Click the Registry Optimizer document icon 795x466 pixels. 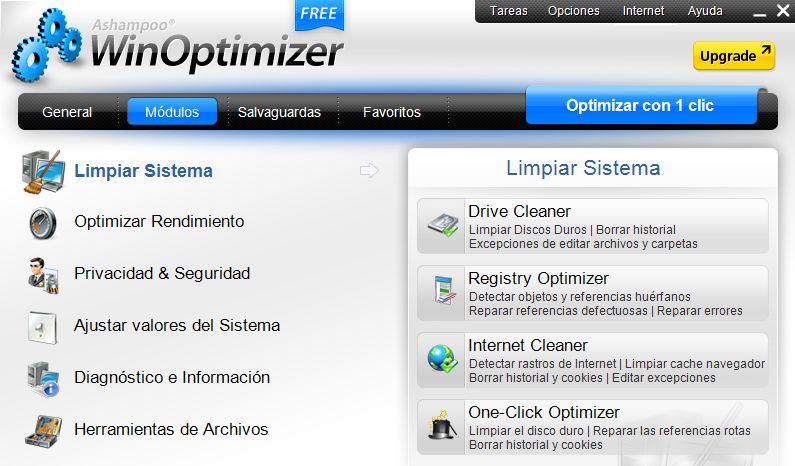pos(444,291)
